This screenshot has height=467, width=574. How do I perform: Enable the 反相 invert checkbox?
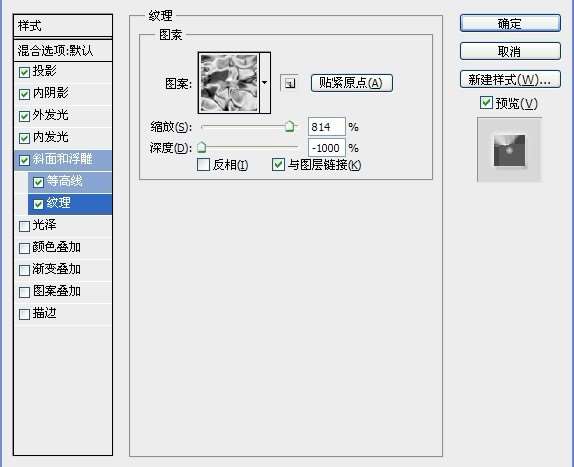coord(203,165)
